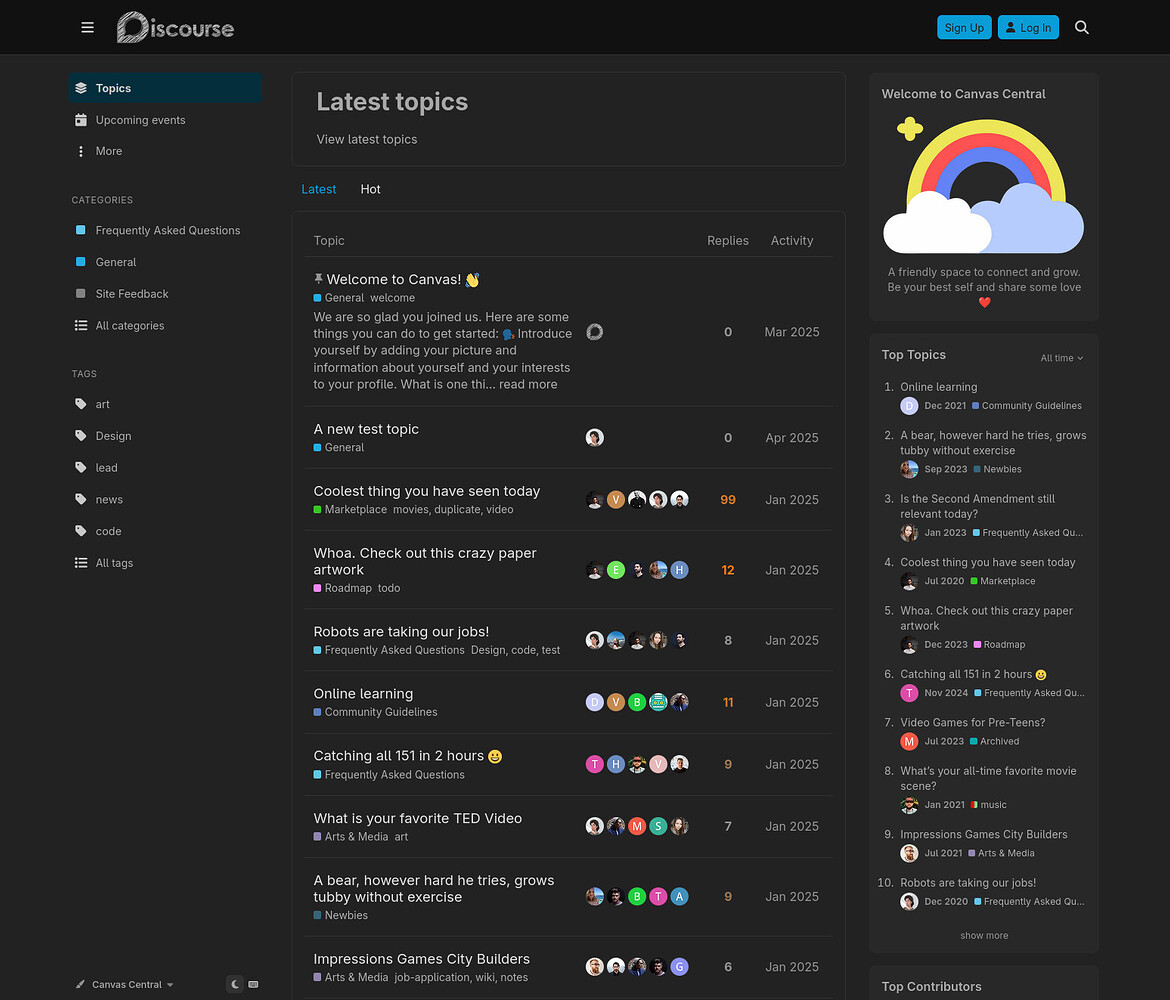This screenshot has height=1000, width=1170.
Task: Sort topics by Replies column header
Action: coord(727,241)
